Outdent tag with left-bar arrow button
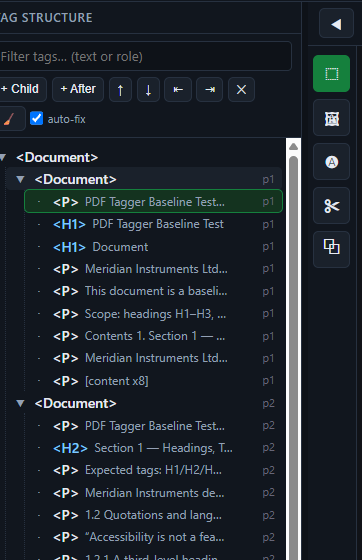Screen dimensions: 362x560 [178, 90]
